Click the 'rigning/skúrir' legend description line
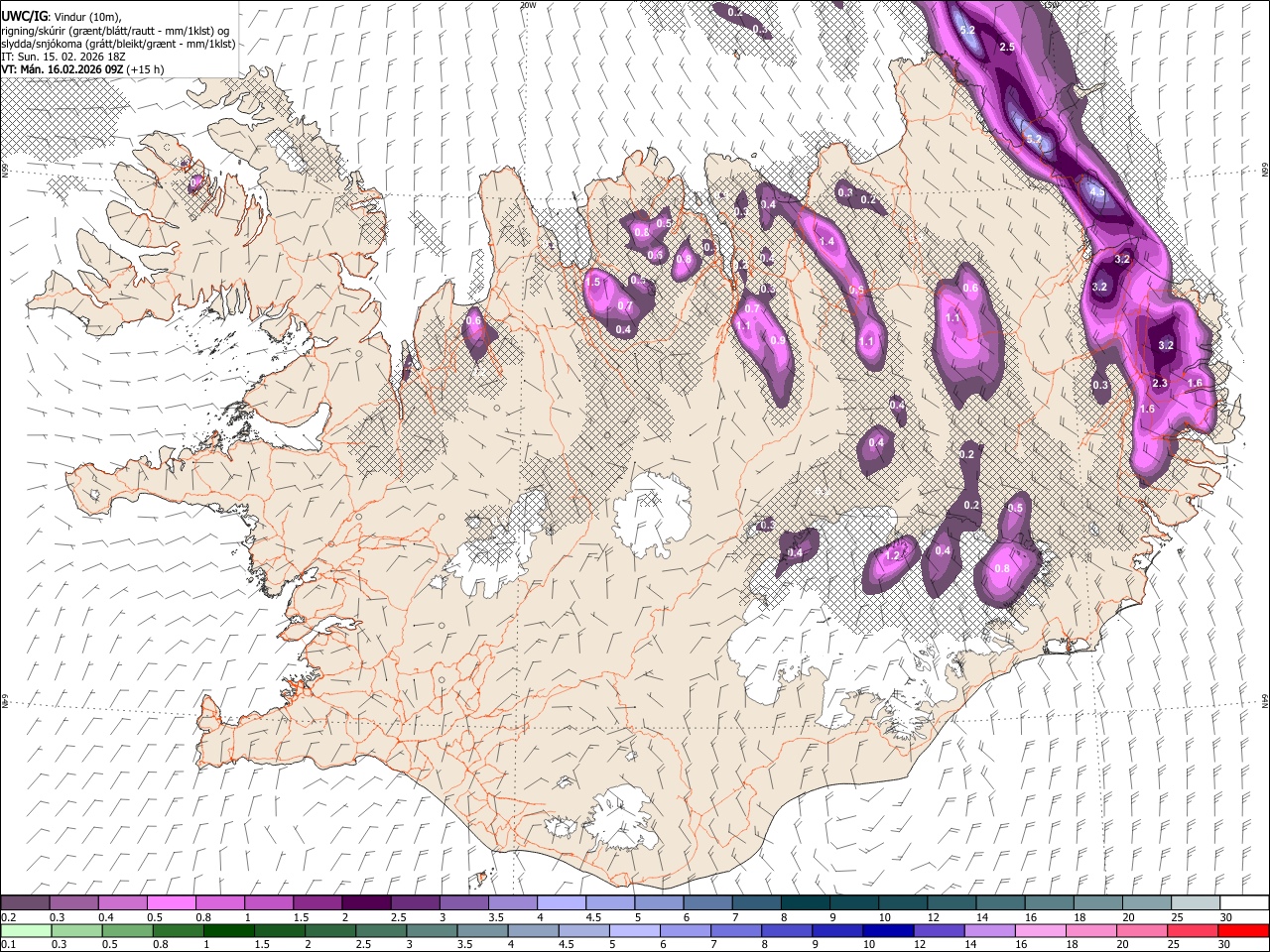1270x952 pixels. [115, 30]
